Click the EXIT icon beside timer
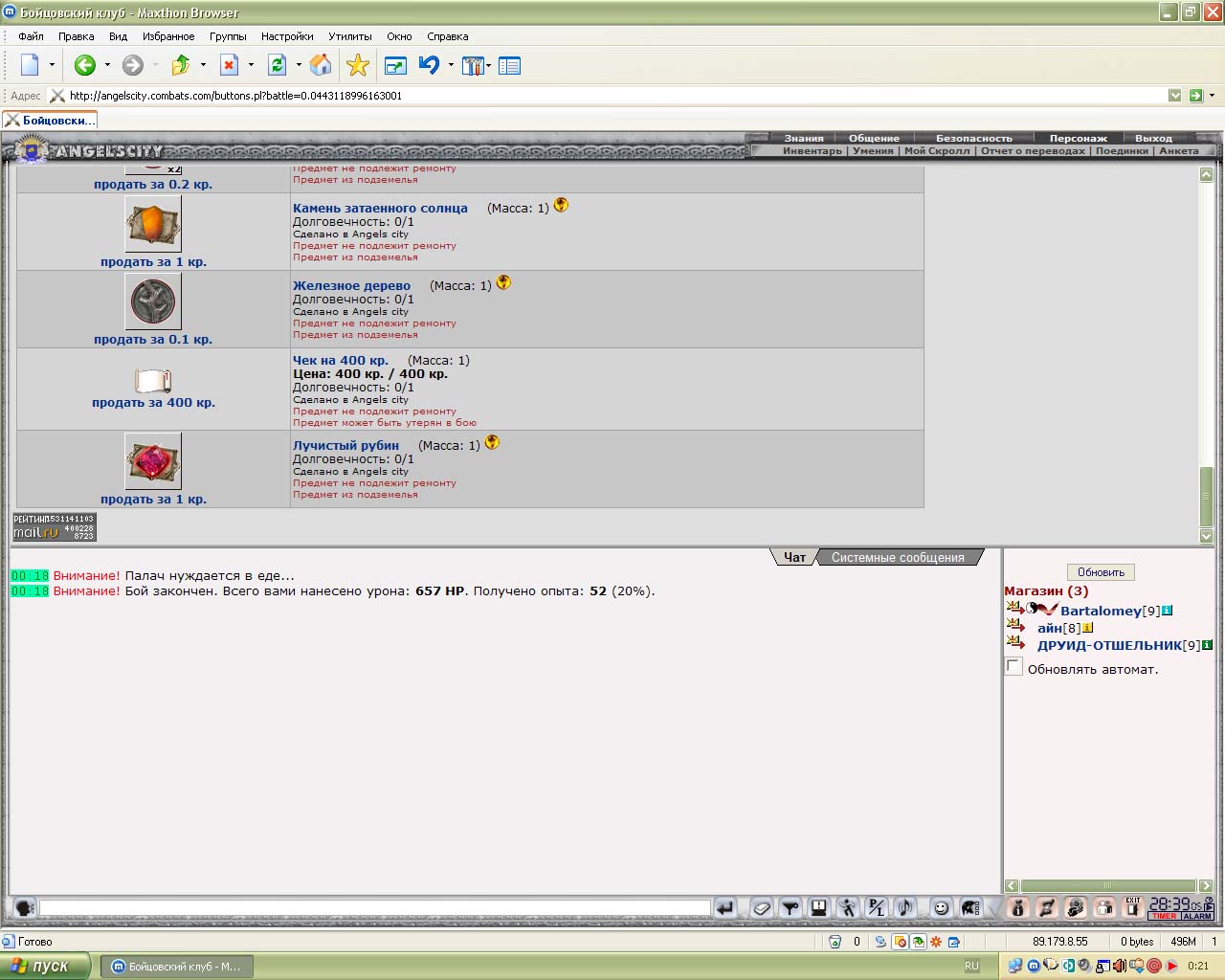The width and height of the screenshot is (1225, 980). point(1133,907)
